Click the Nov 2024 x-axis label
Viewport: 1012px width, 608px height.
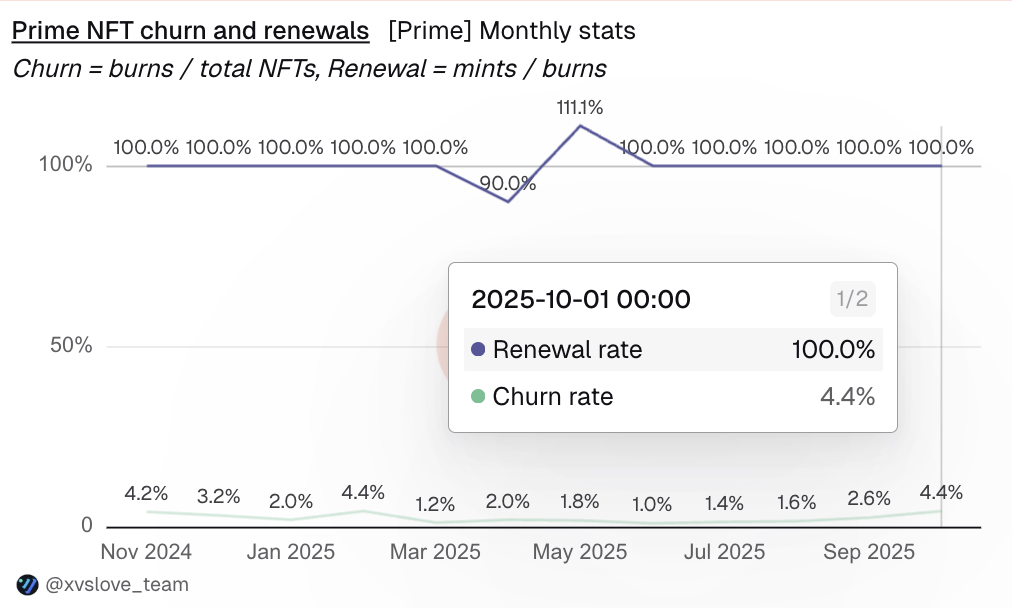pyautogui.click(x=146, y=552)
